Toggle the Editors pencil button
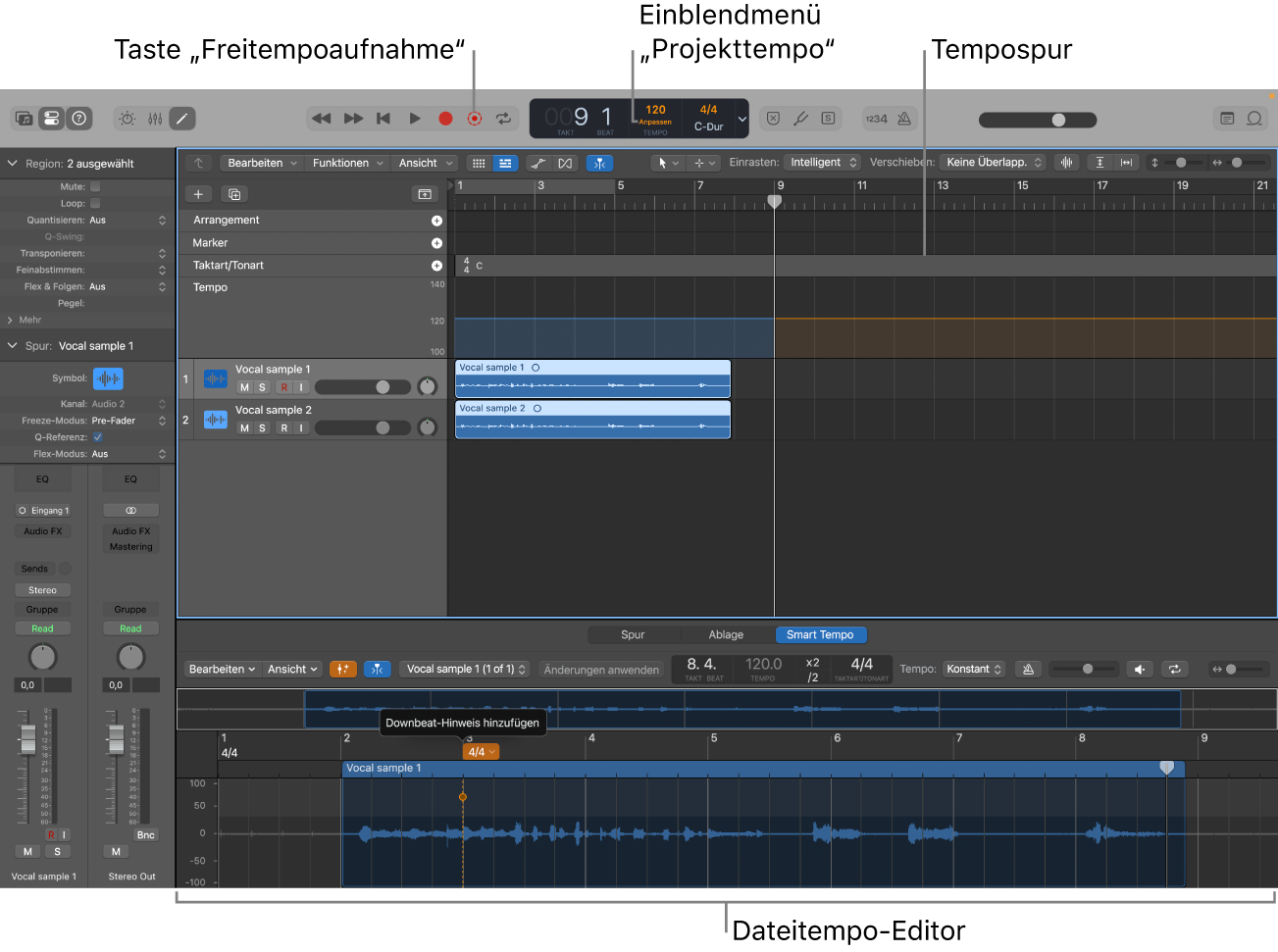 182,119
